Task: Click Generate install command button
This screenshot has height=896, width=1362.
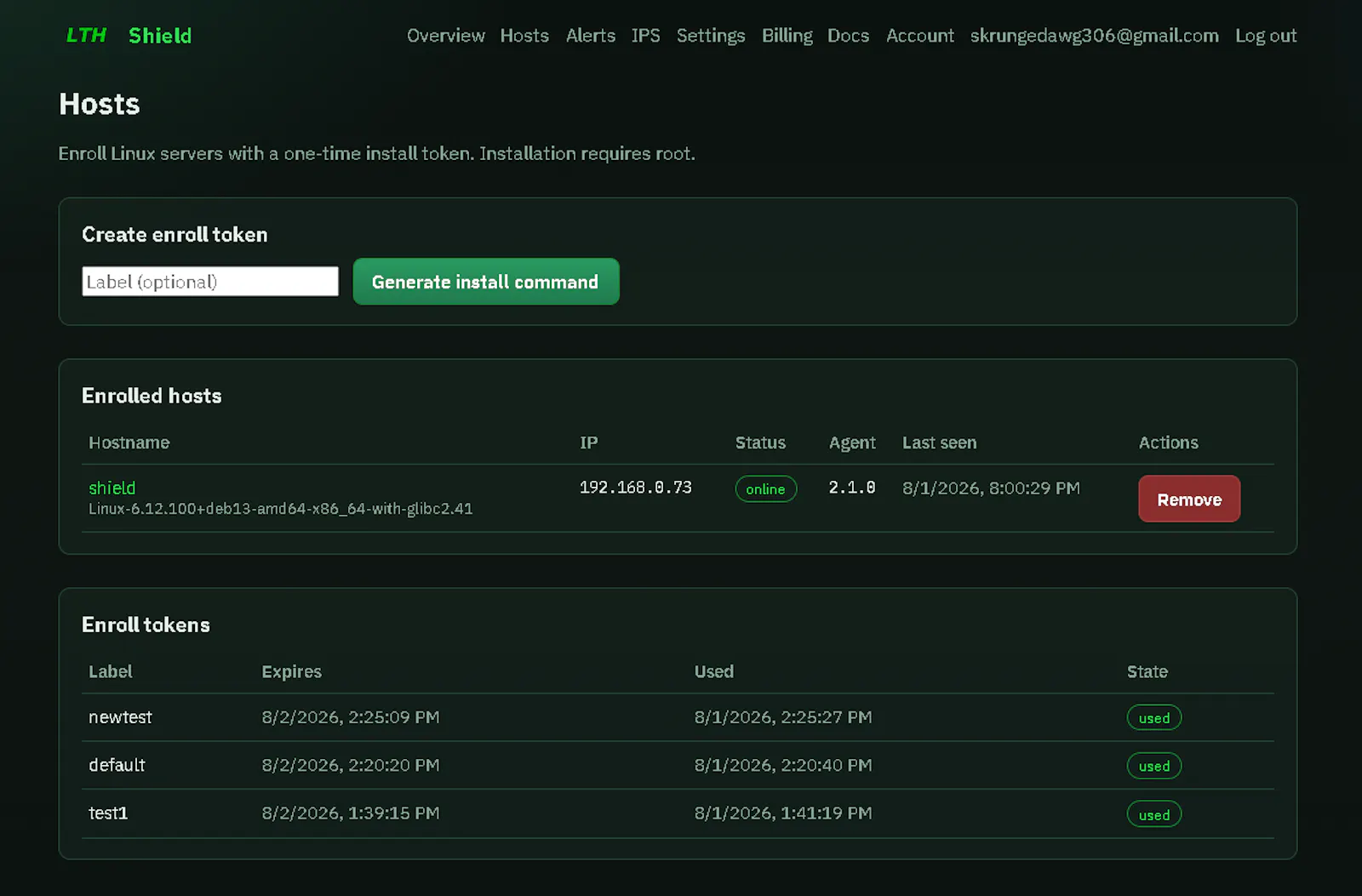Action: point(486,282)
